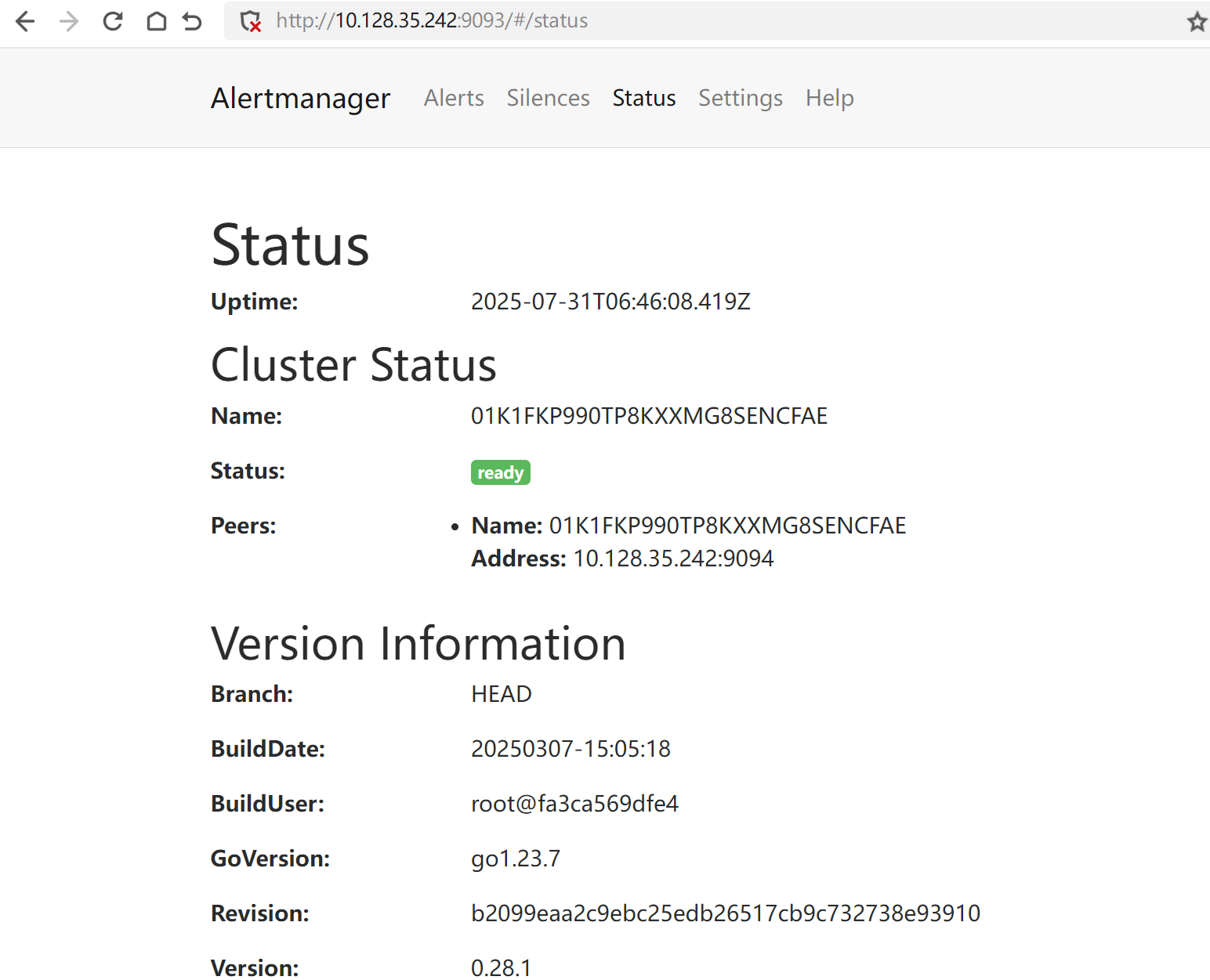Click the Version Information heading
The height and width of the screenshot is (980, 1210).
pos(418,644)
